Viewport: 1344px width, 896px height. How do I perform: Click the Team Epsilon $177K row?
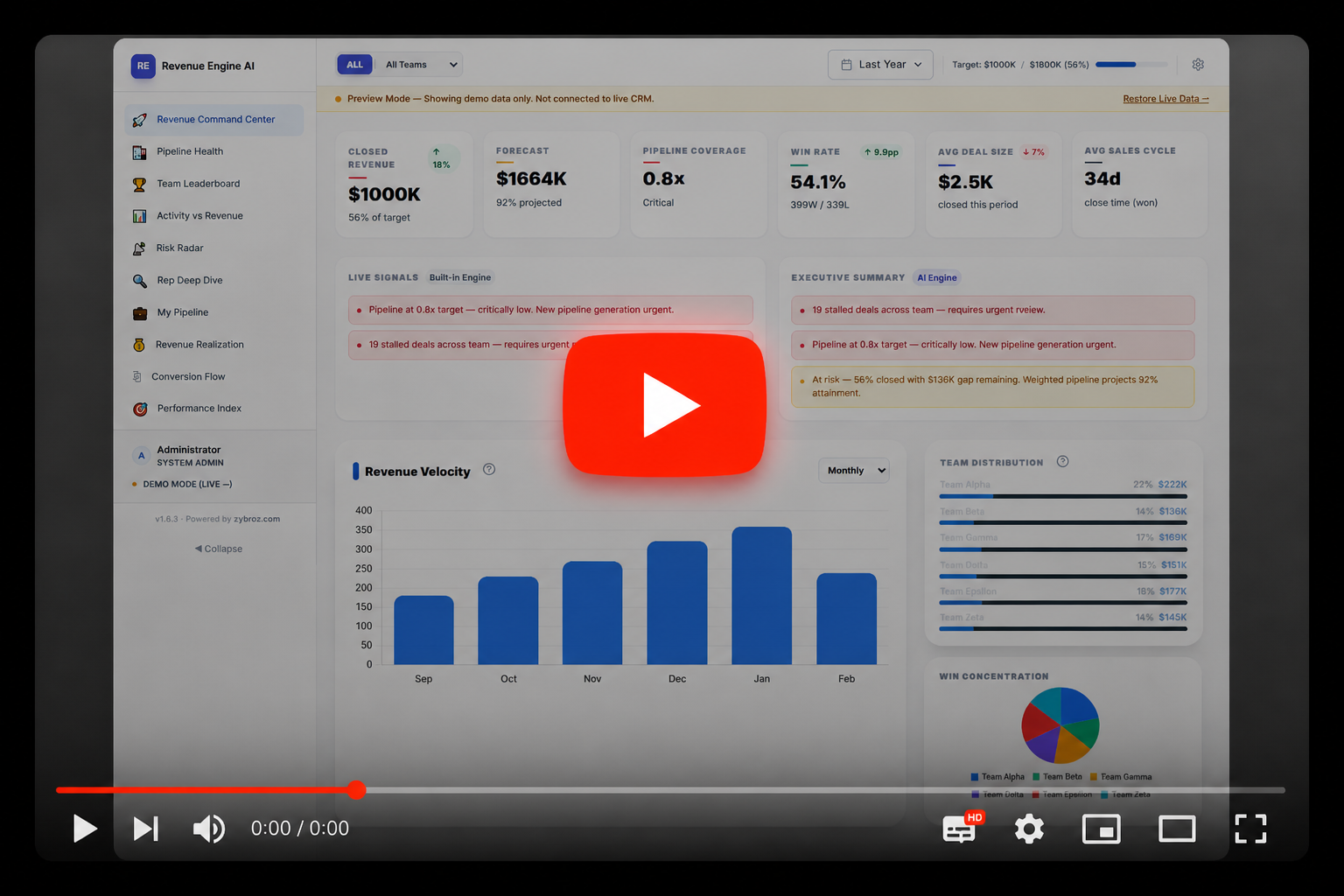[1063, 596]
